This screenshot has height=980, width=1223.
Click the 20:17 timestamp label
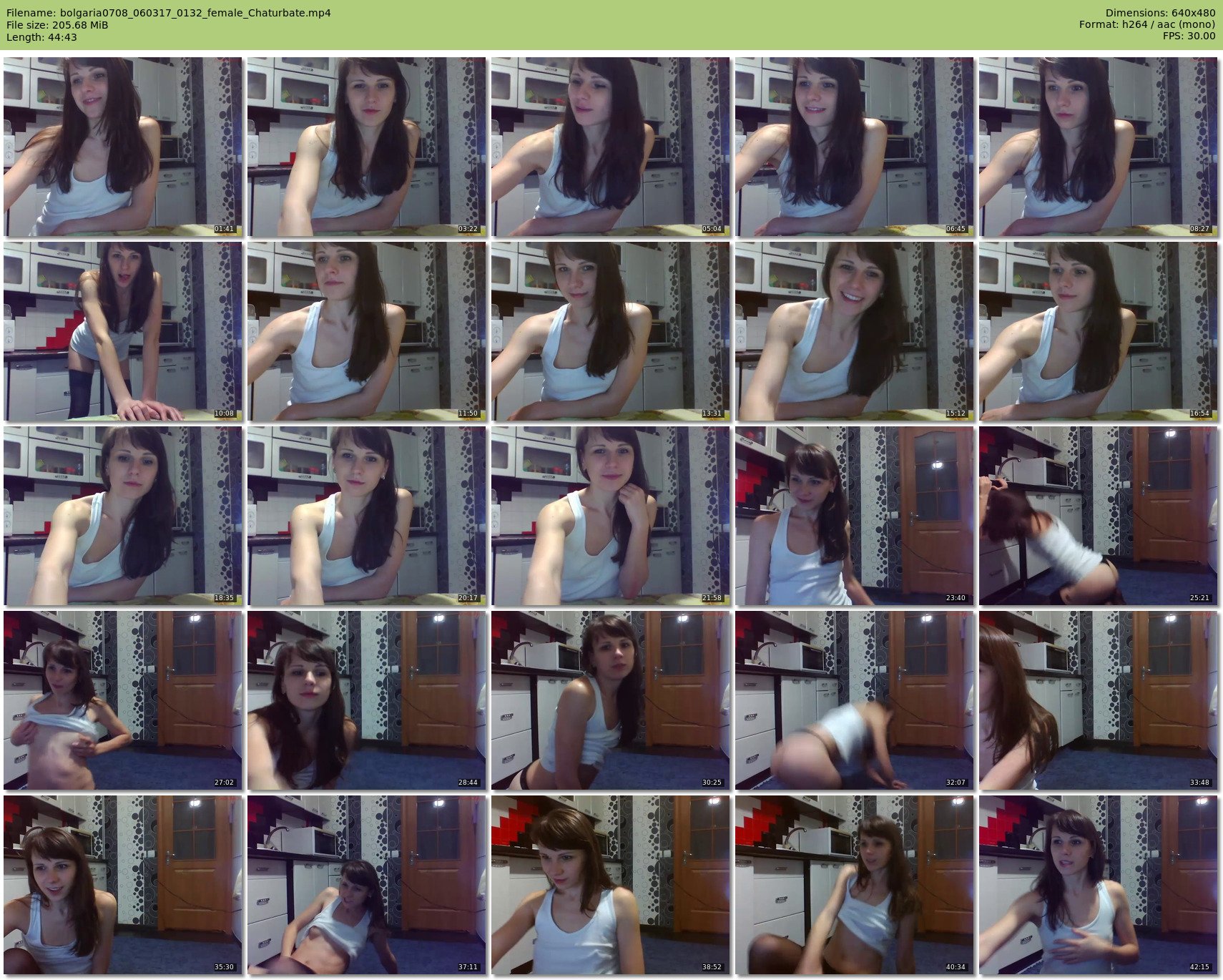pos(468,599)
